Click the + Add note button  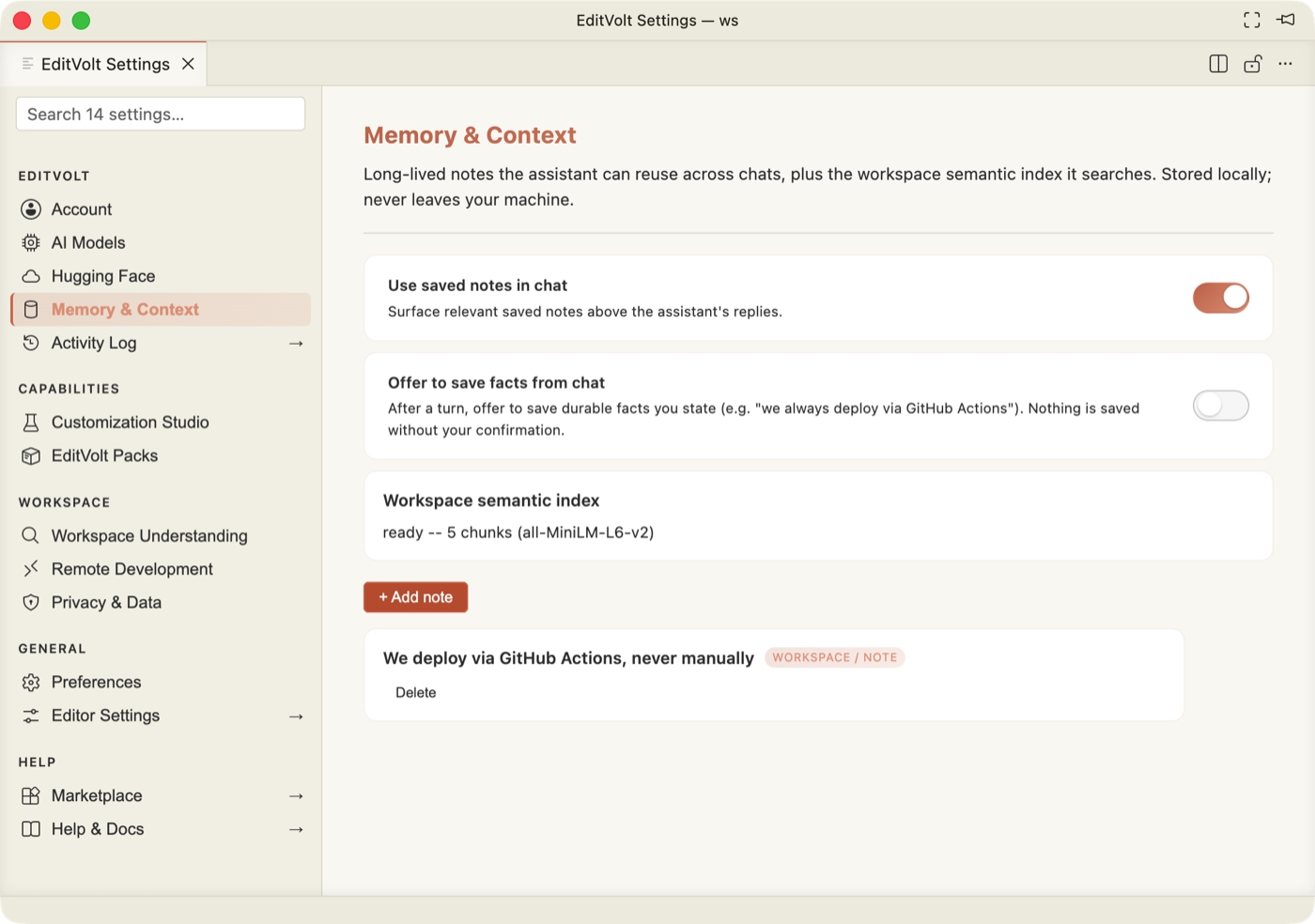pyautogui.click(x=415, y=597)
